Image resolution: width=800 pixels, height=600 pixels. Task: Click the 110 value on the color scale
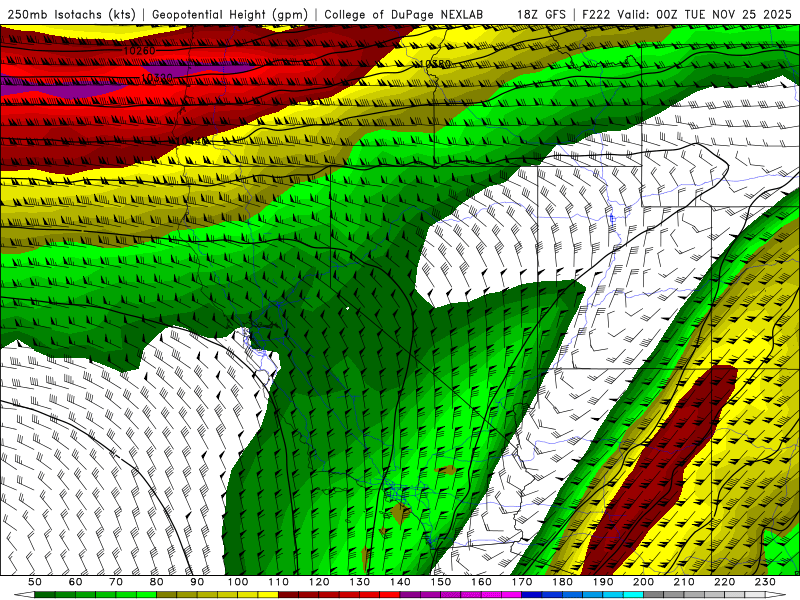(x=278, y=582)
